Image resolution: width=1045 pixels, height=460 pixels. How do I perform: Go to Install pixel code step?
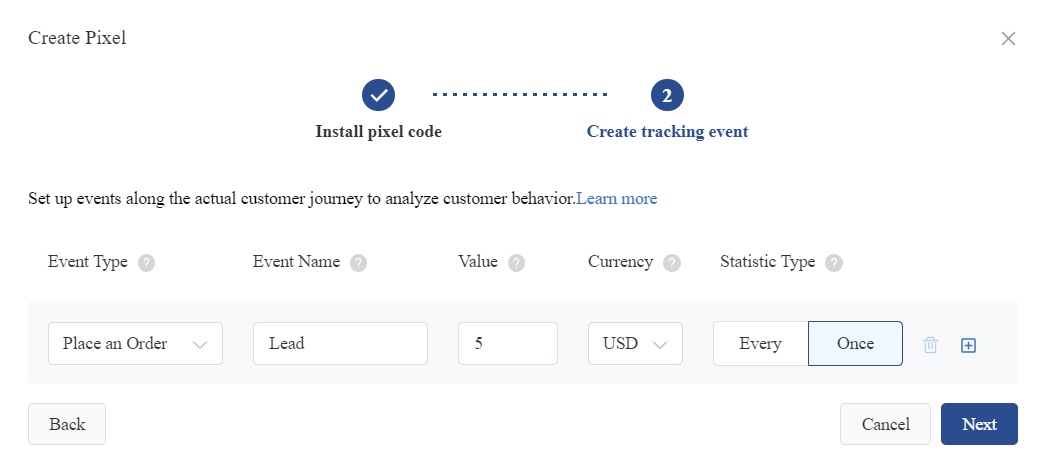379,131
